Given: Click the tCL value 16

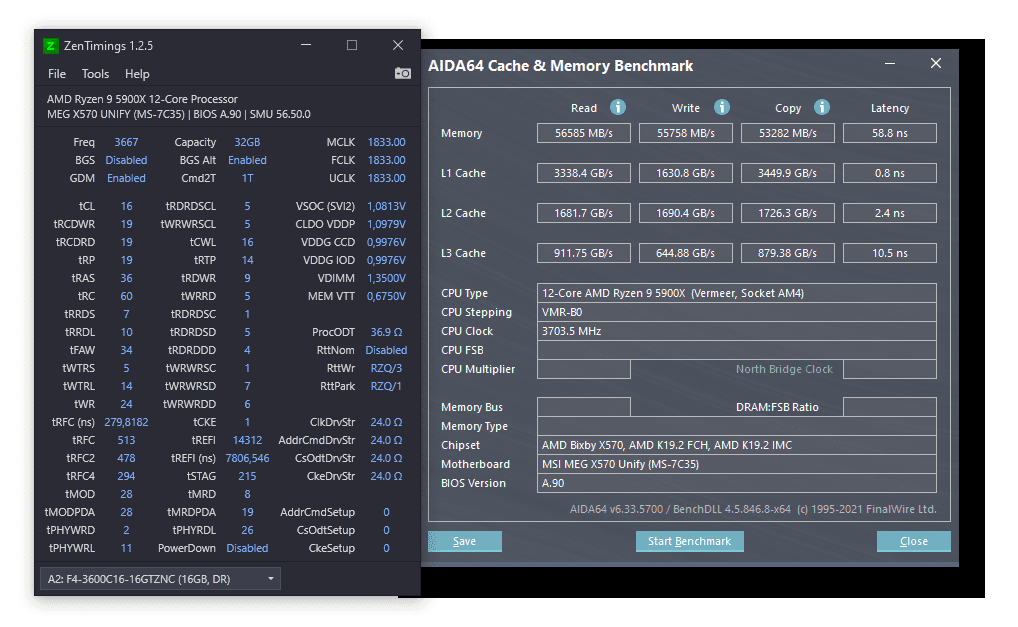Looking at the screenshot, I should (126, 206).
